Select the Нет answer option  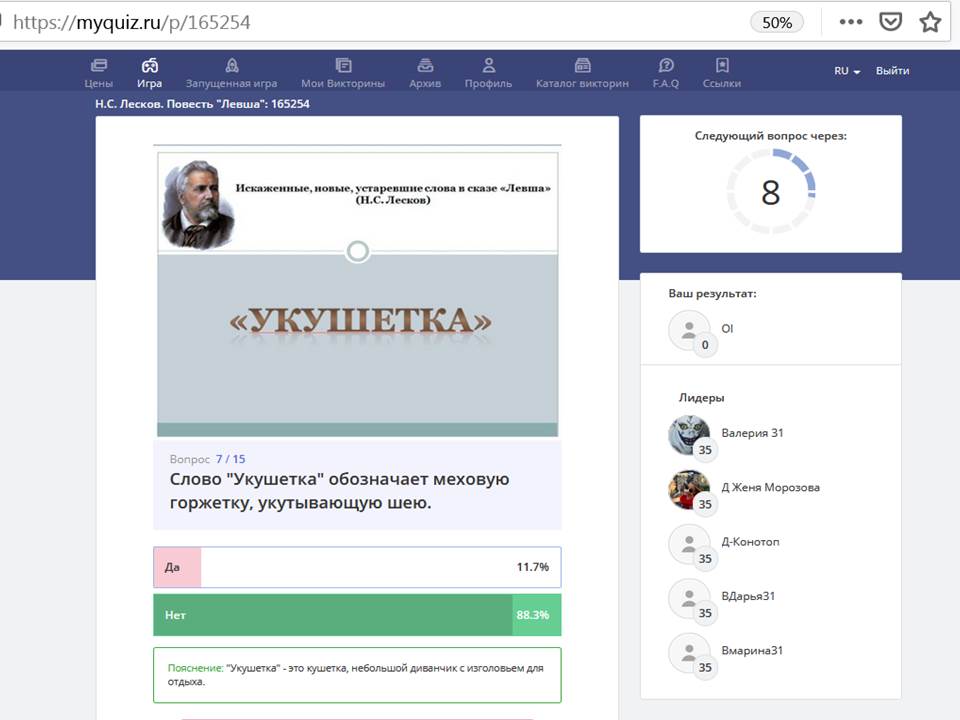click(x=357, y=615)
